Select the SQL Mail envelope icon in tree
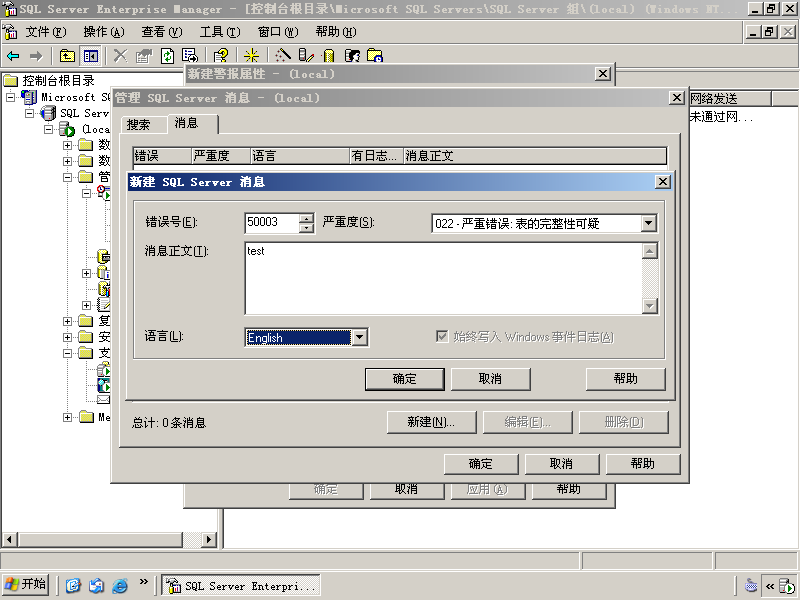 click(104, 399)
